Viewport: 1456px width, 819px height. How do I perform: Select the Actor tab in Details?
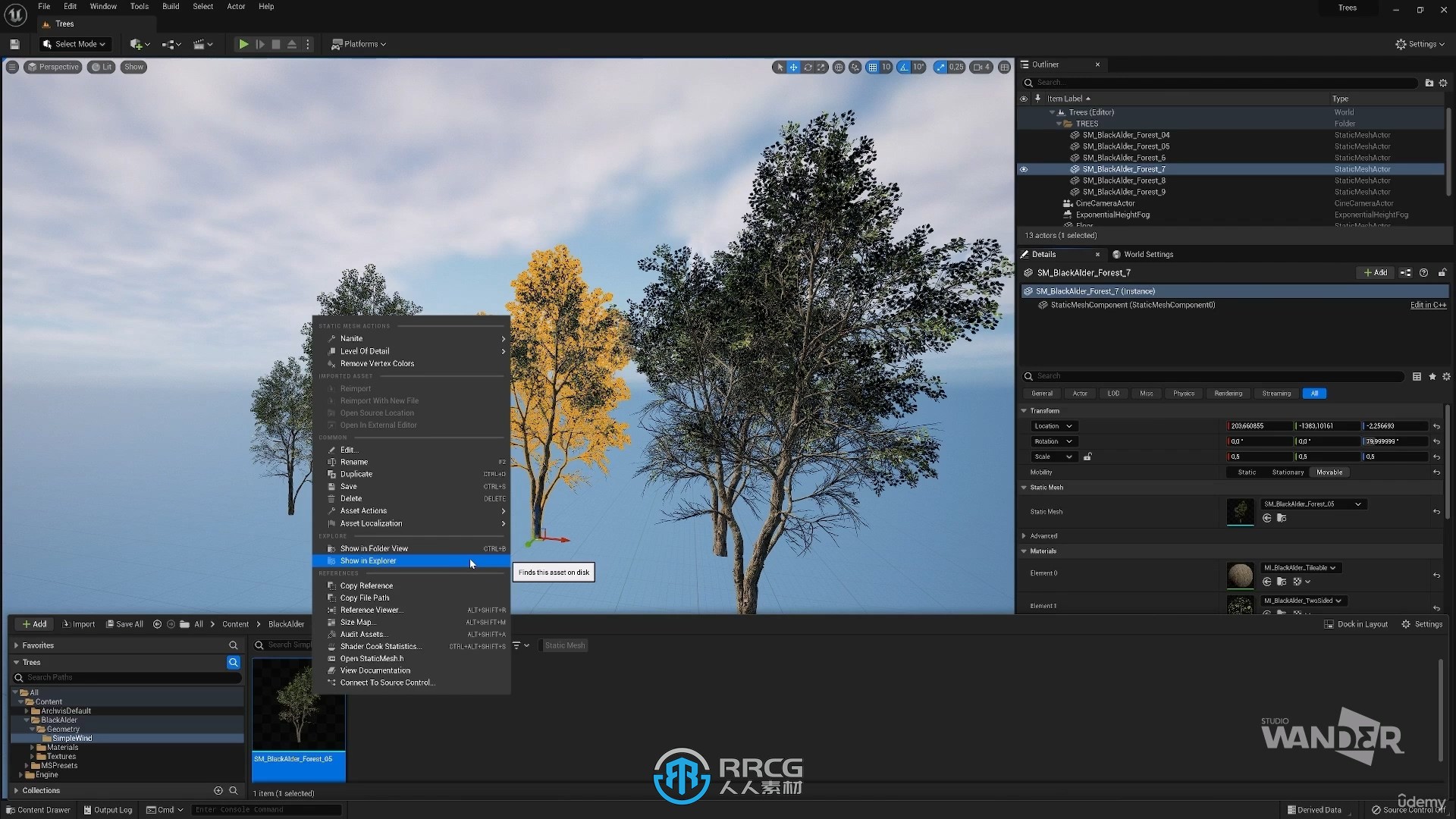(x=1079, y=392)
